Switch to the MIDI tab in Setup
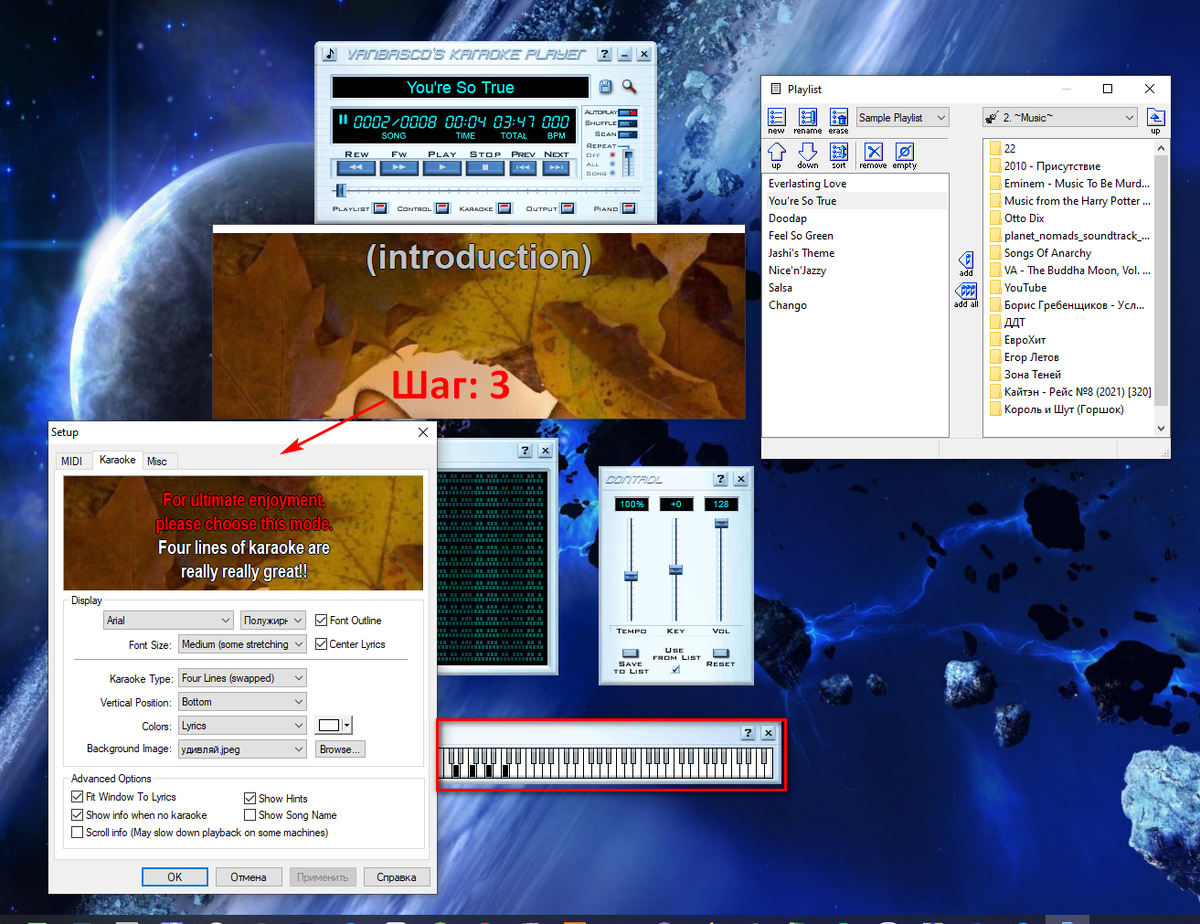This screenshot has width=1200, height=924. [x=71, y=461]
